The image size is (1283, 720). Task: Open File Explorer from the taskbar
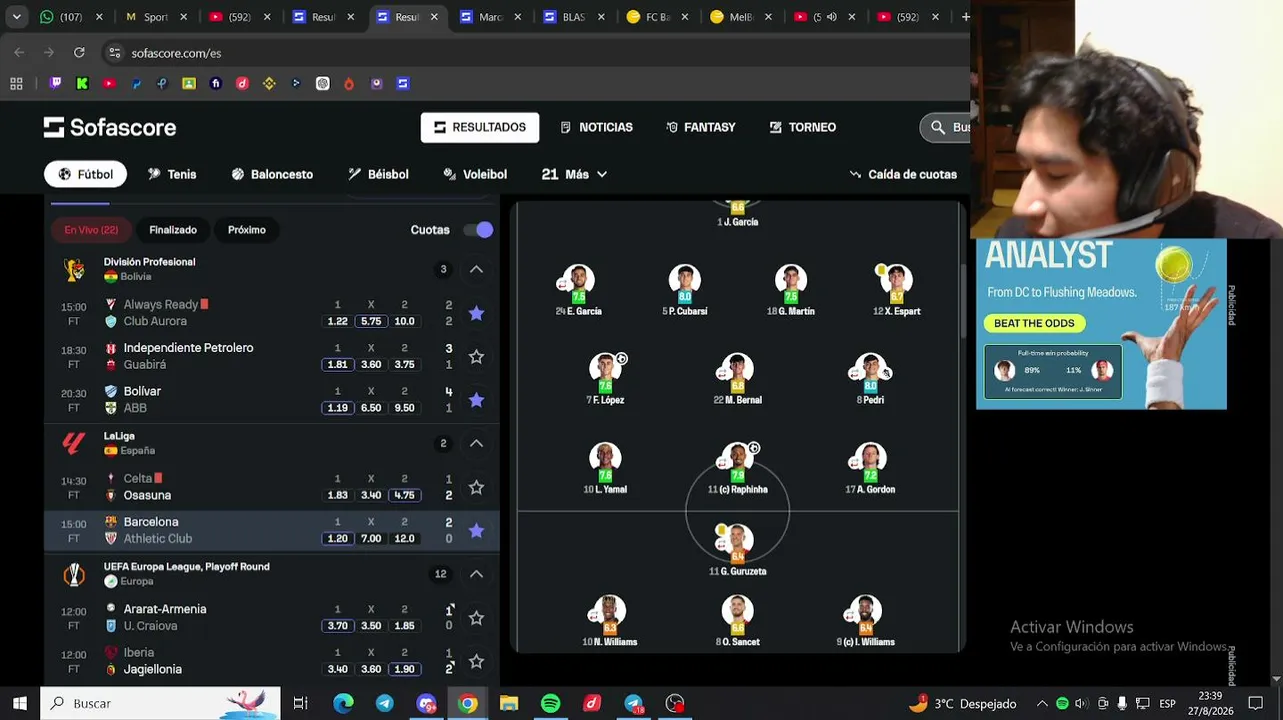tap(509, 703)
